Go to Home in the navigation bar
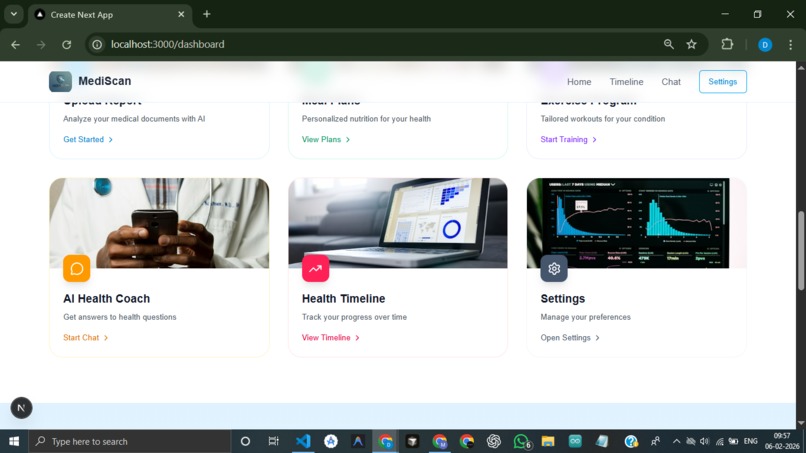 [x=579, y=82]
